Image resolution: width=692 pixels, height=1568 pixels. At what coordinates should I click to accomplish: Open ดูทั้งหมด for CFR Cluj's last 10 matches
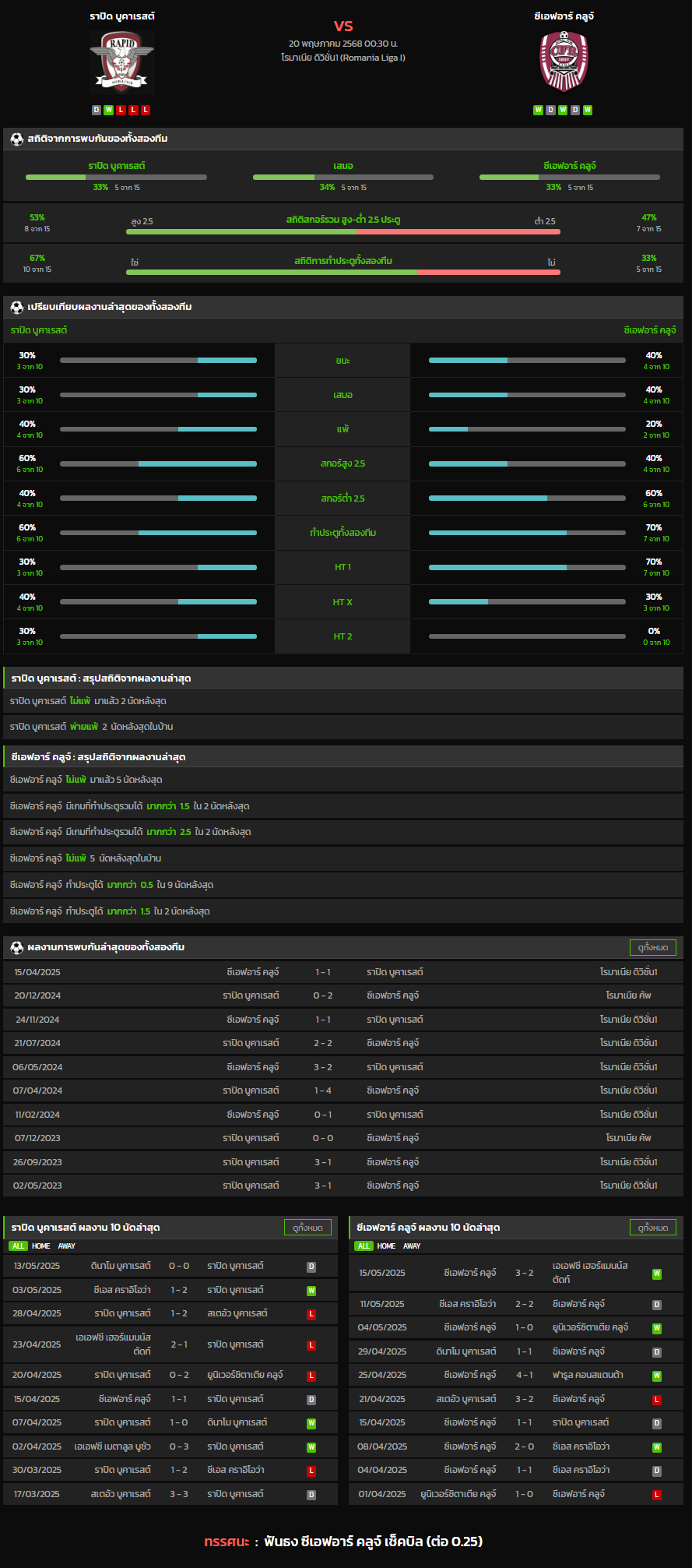[x=653, y=1228]
